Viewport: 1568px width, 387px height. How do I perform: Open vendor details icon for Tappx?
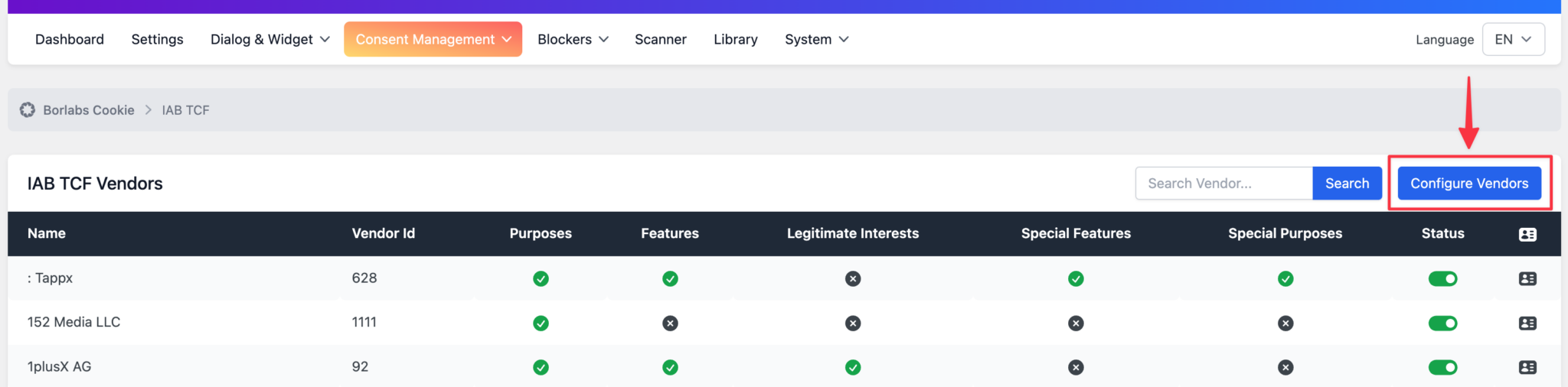pos(1527,279)
